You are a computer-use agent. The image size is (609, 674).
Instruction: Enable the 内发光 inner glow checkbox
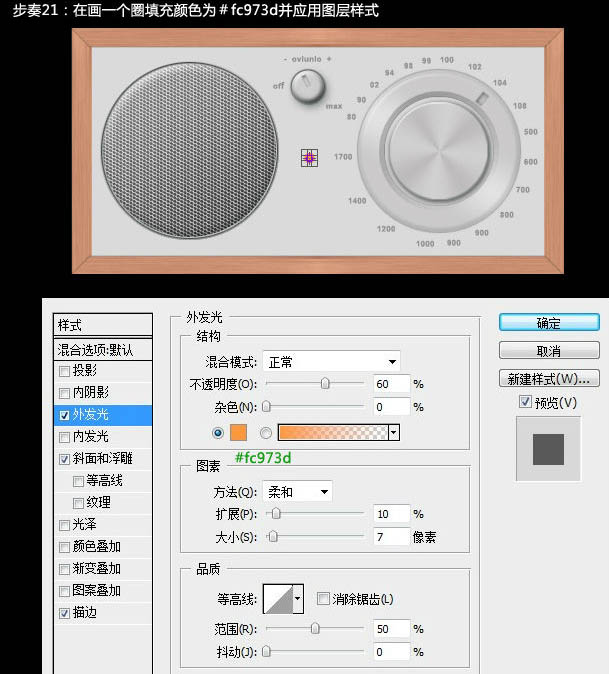coord(64,437)
